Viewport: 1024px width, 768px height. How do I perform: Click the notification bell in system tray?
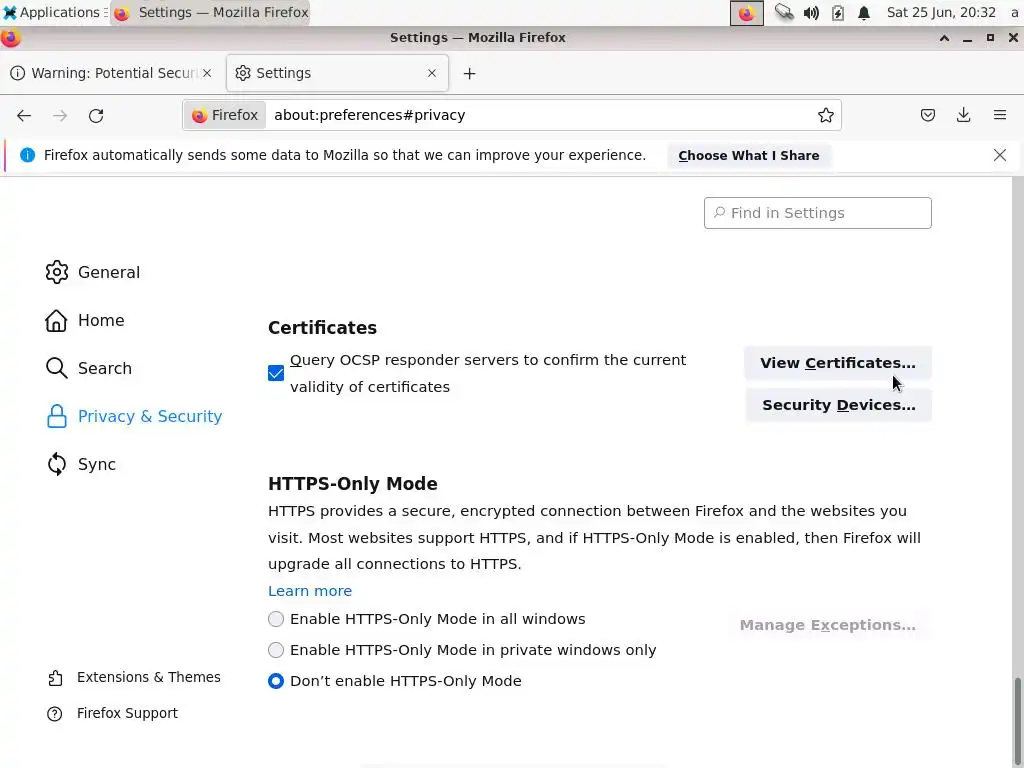click(x=864, y=13)
